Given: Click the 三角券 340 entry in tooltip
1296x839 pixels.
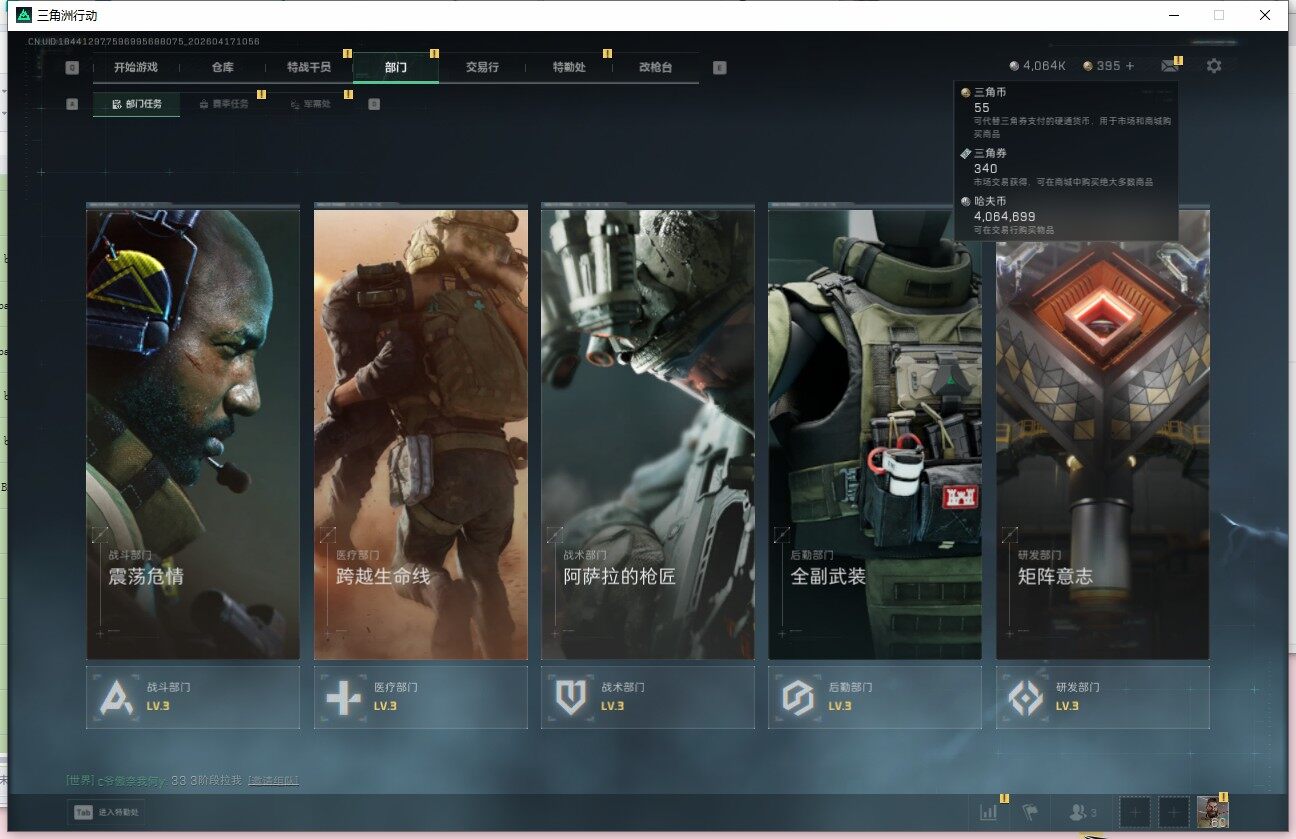Looking at the screenshot, I should pyautogui.click(x=1066, y=167).
